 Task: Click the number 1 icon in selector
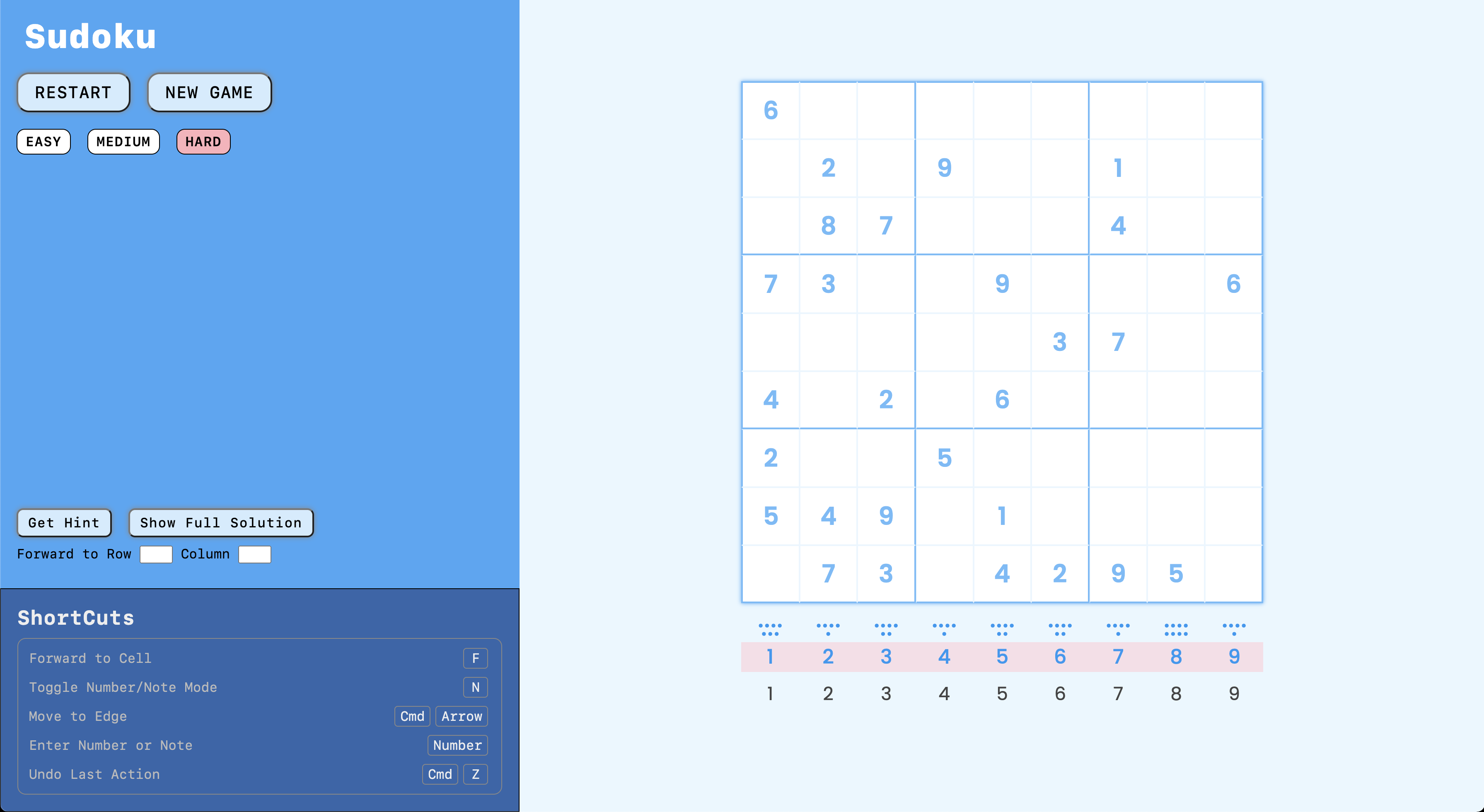click(770, 657)
